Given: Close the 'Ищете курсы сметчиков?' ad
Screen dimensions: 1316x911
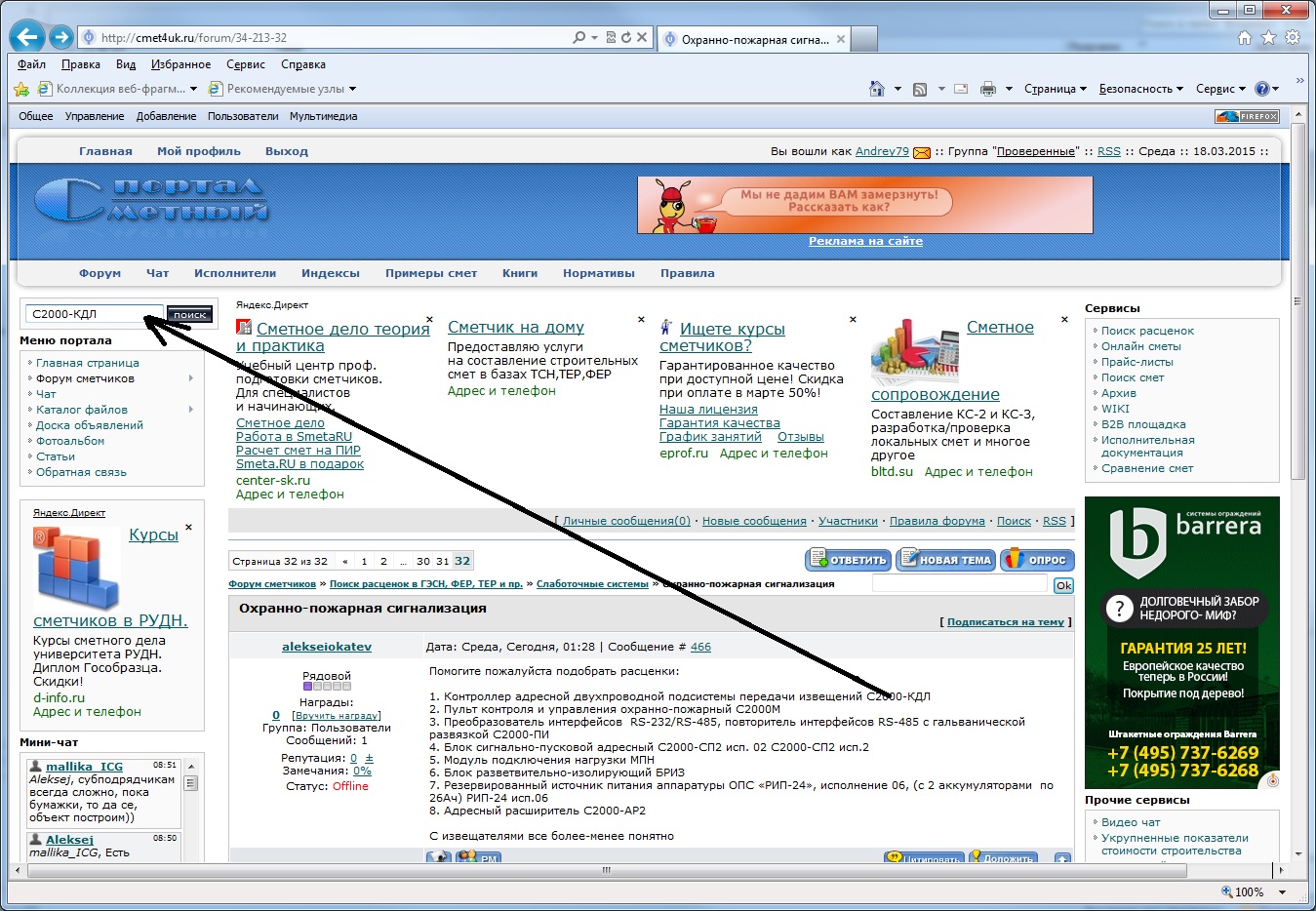Looking at the screenshot, I should click(x=853, y=319).
